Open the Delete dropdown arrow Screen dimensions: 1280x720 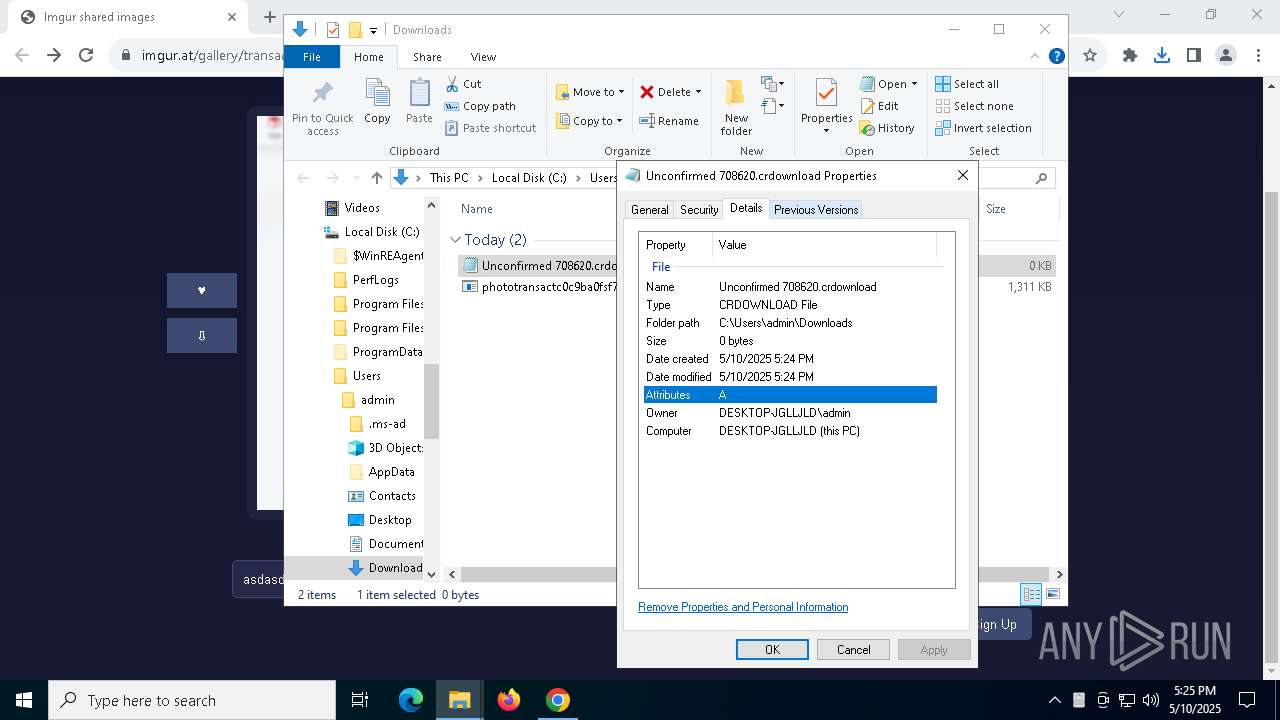[698, 92]
